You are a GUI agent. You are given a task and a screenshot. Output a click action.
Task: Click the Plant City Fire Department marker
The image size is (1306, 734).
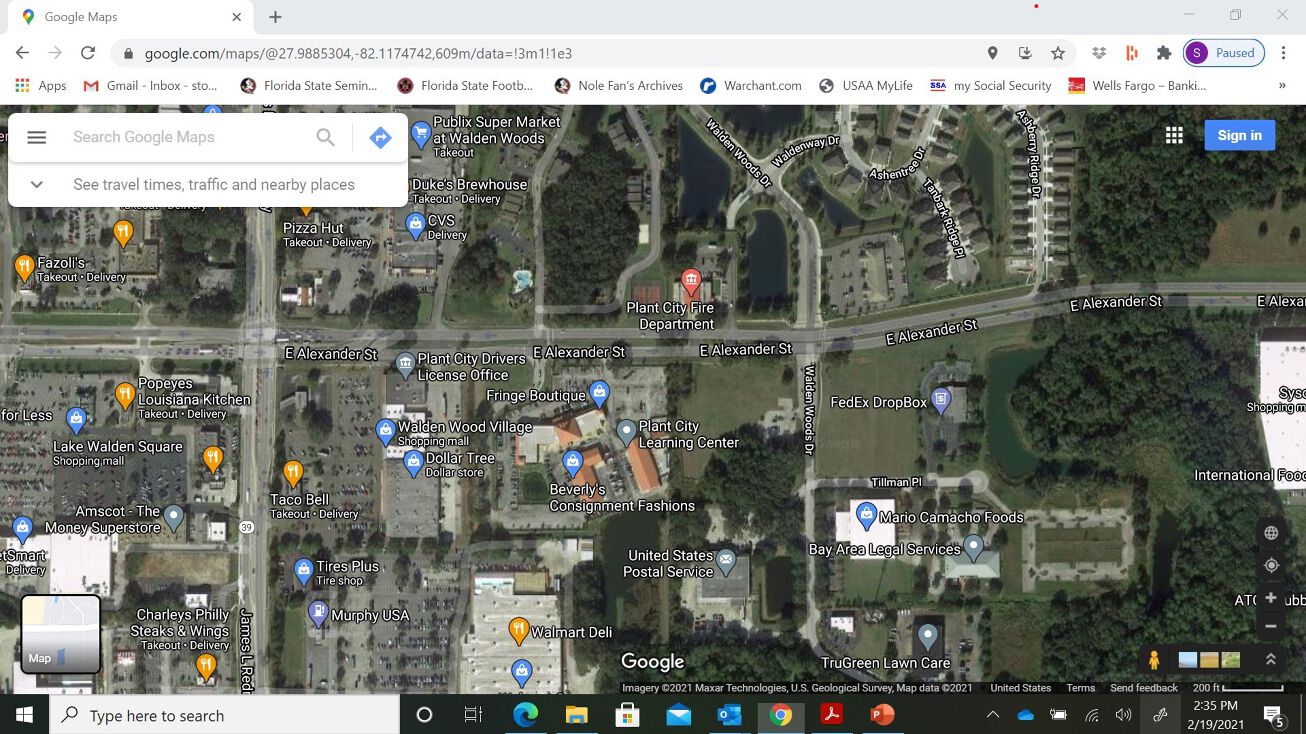pos(692,283)
